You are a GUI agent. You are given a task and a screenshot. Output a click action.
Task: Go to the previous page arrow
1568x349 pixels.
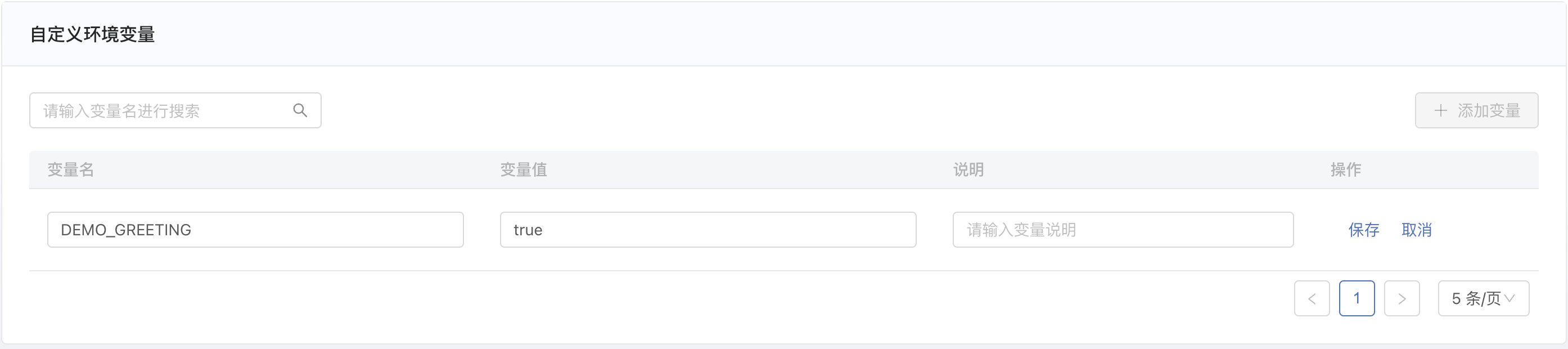(x=1312, y=298)
